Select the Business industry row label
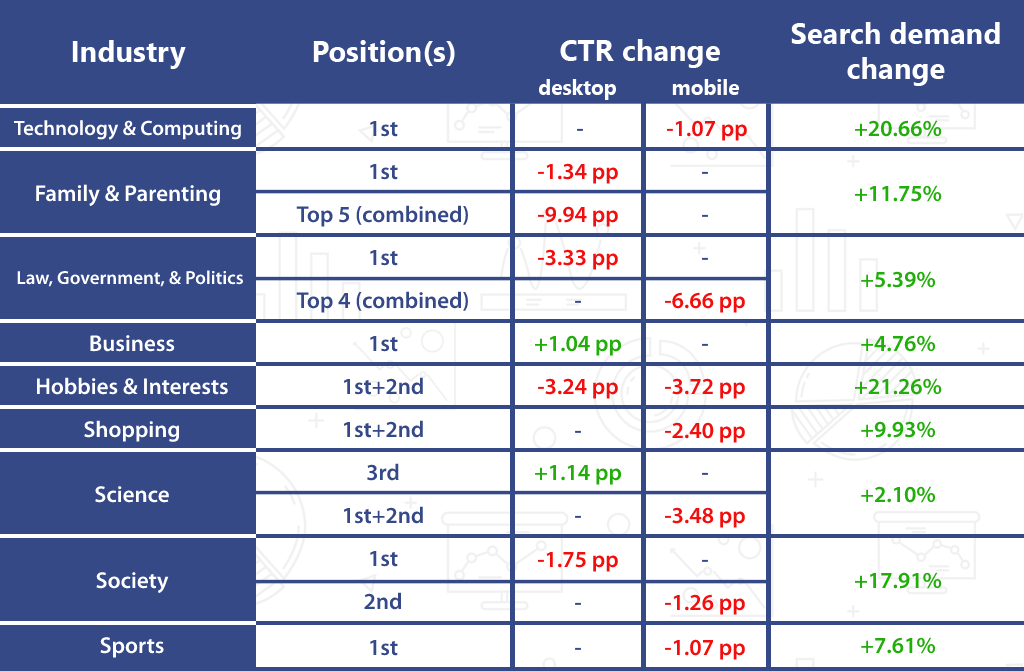Viewport: 1024px width, 671px height. pyautogui.click(x=131, y=344)
